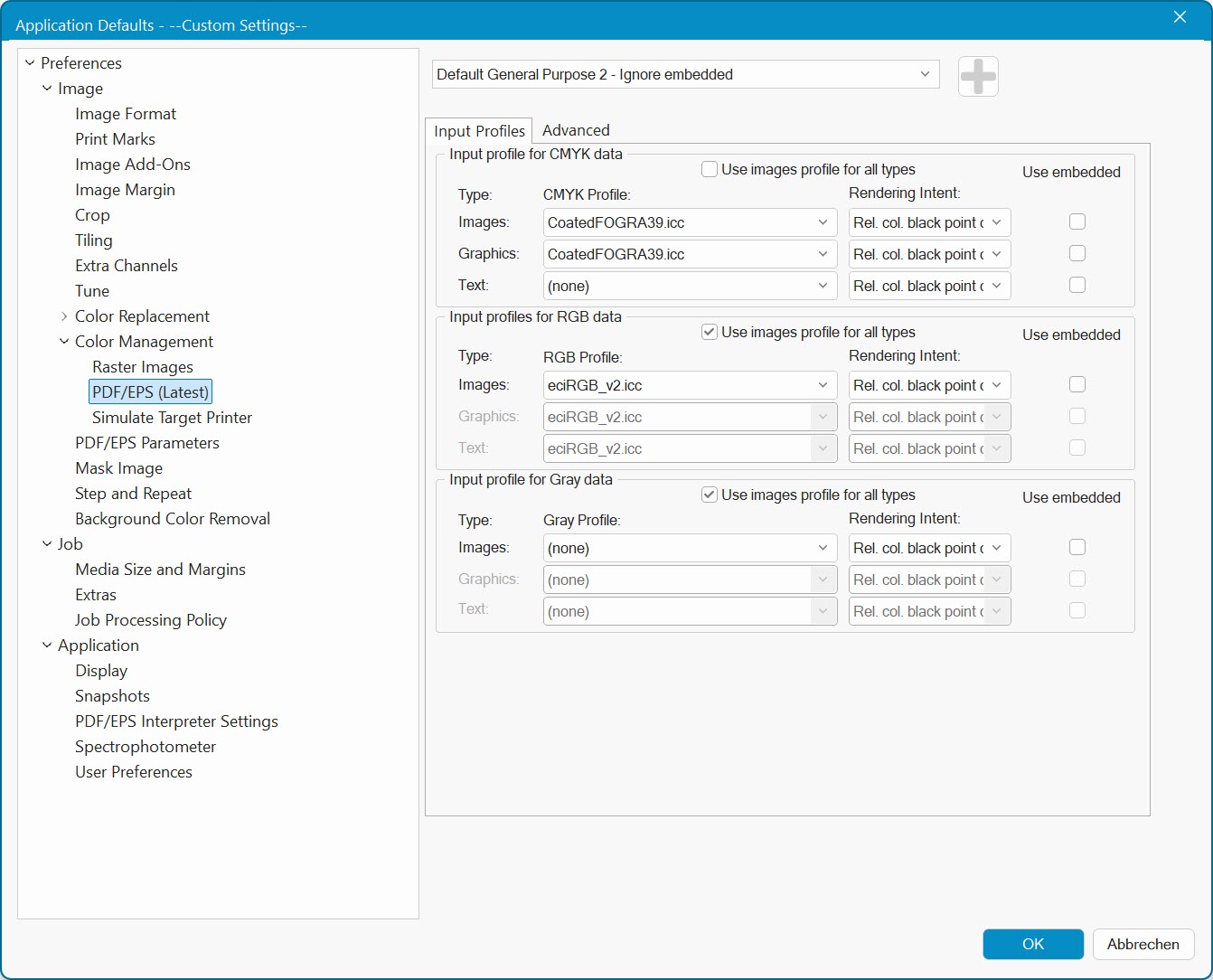Select the Input Profiles tab
The height and width of the screenshot is (980, 1213).
(x=479, y=131)
